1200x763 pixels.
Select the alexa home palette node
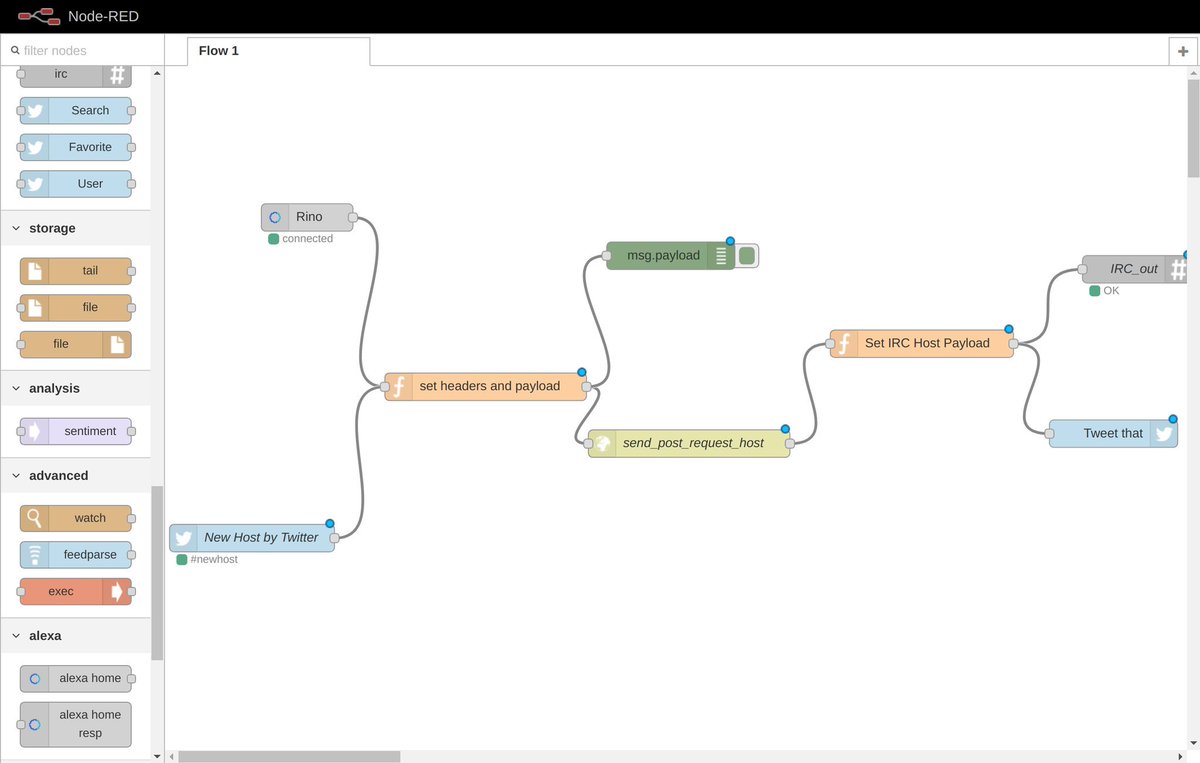click(x=75, y=678)
